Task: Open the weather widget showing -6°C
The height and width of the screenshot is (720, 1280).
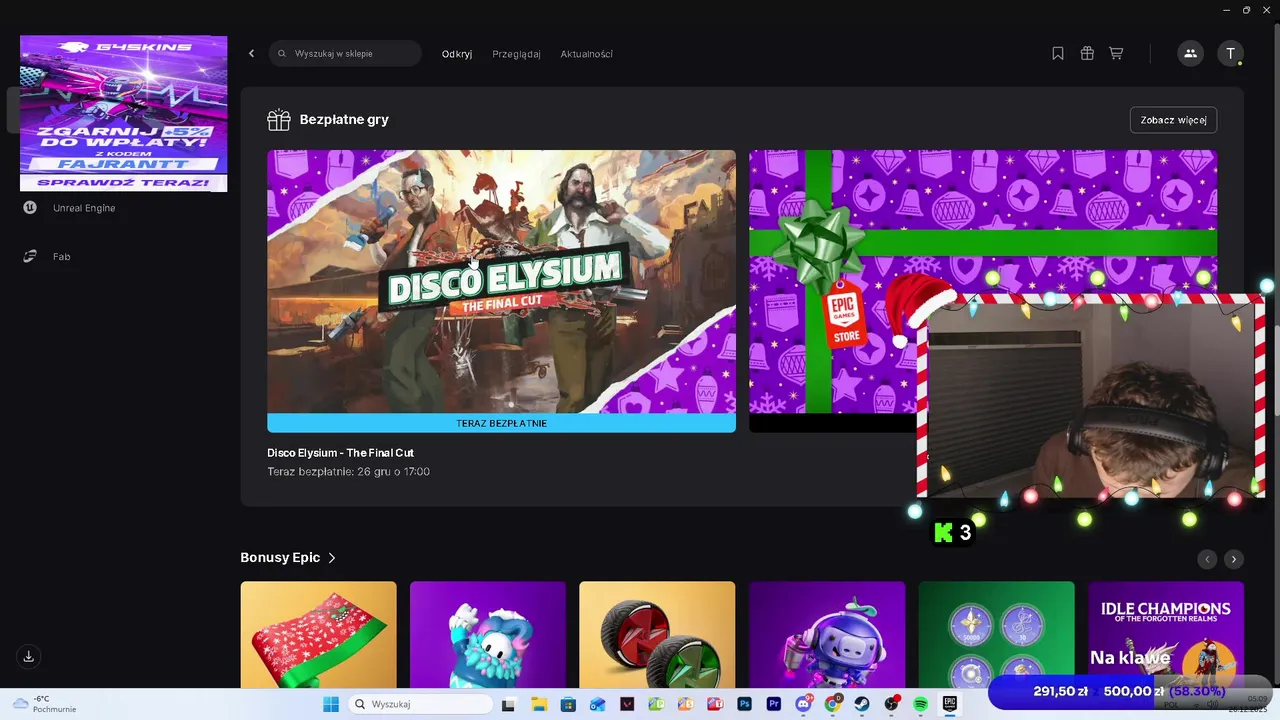Action: [x=45, y=704]
